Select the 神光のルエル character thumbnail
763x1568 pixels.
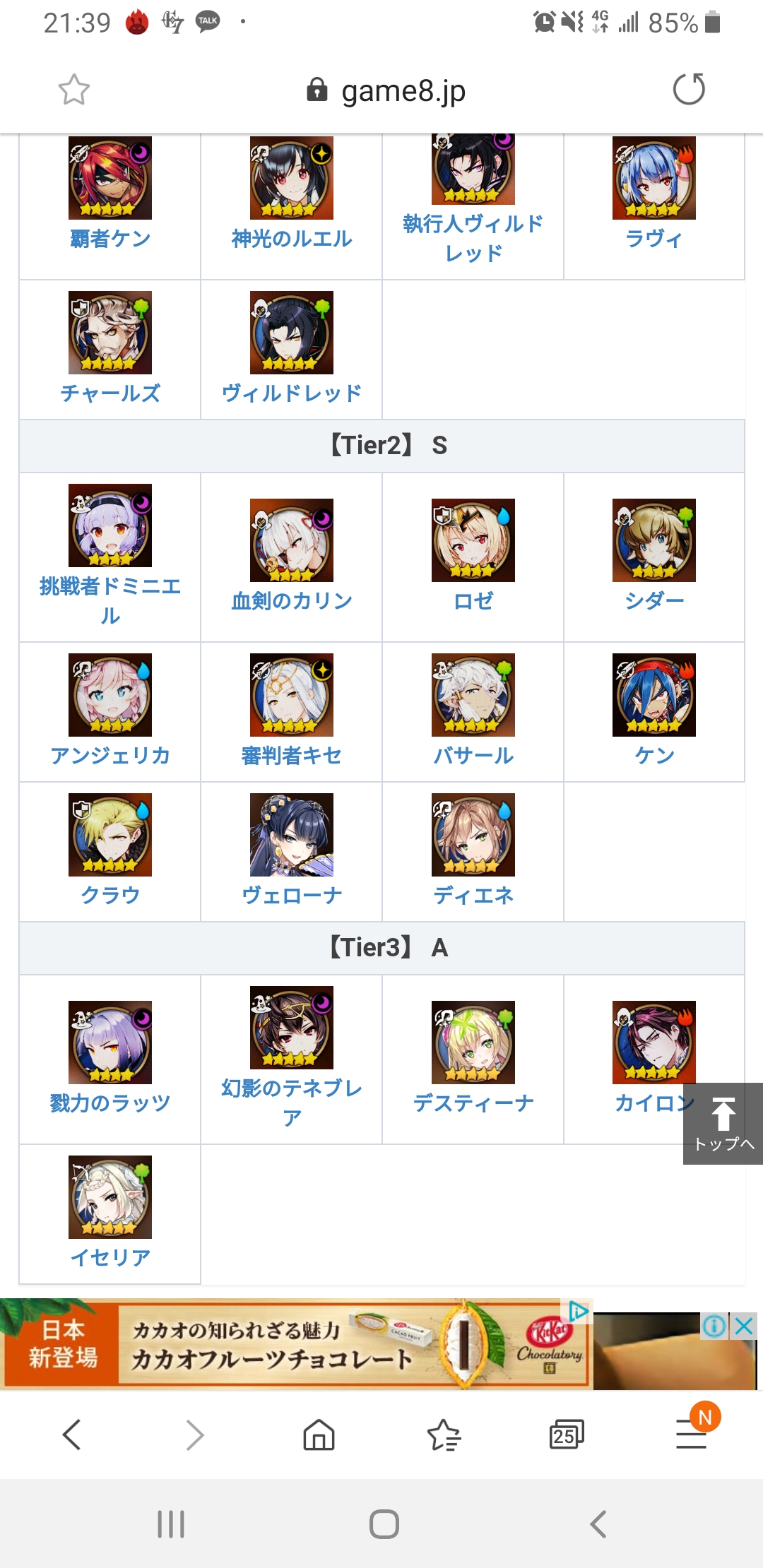click(292, 178)
